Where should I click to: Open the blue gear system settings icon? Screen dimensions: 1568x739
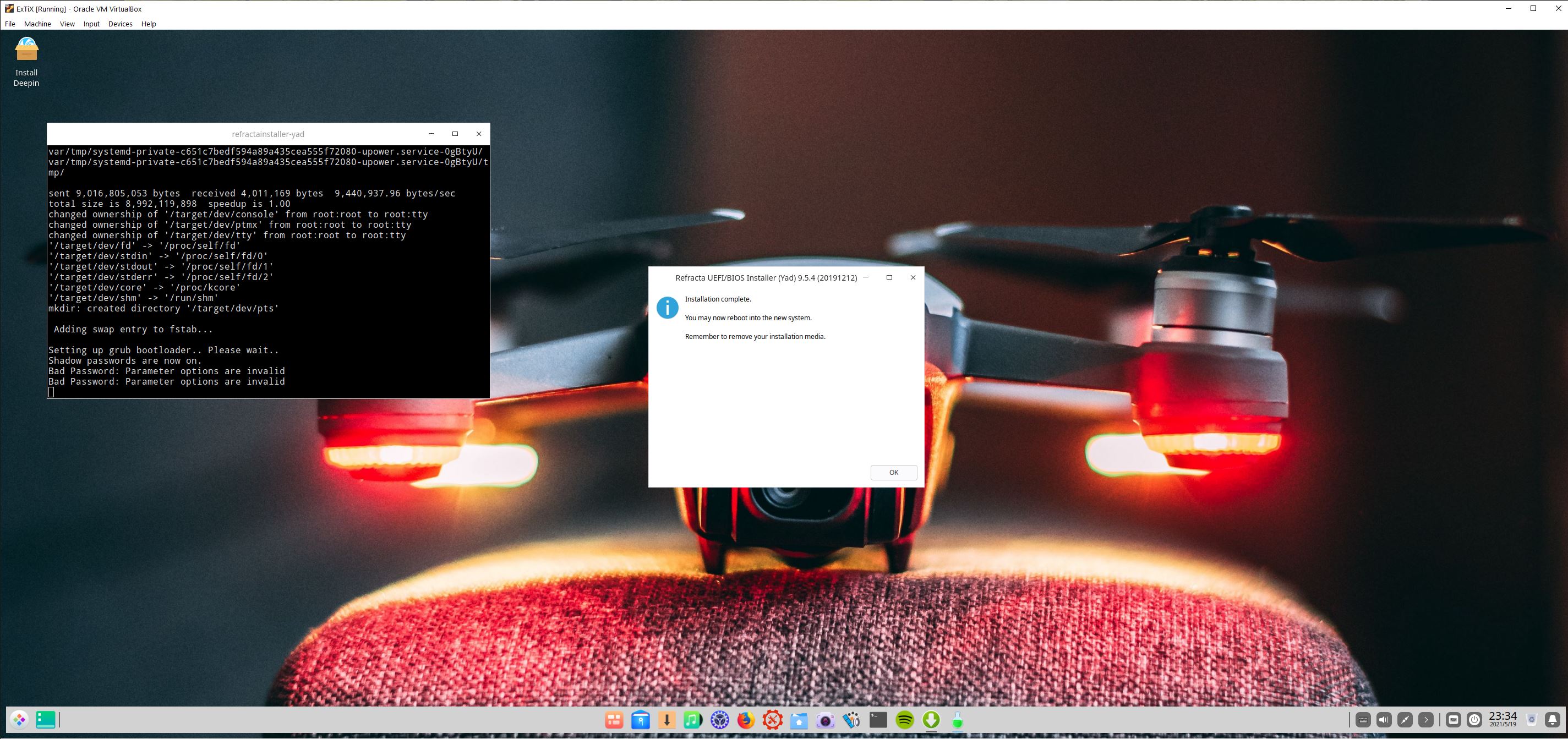click(x=719, y=721)
